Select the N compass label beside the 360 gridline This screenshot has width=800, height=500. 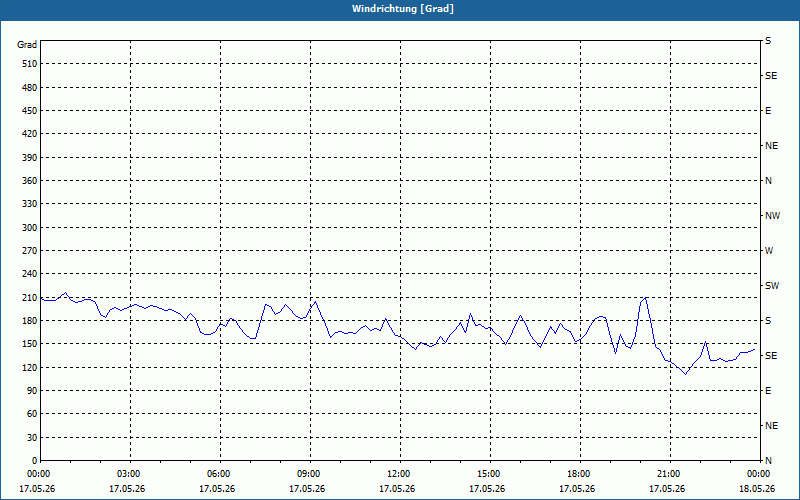768,181
